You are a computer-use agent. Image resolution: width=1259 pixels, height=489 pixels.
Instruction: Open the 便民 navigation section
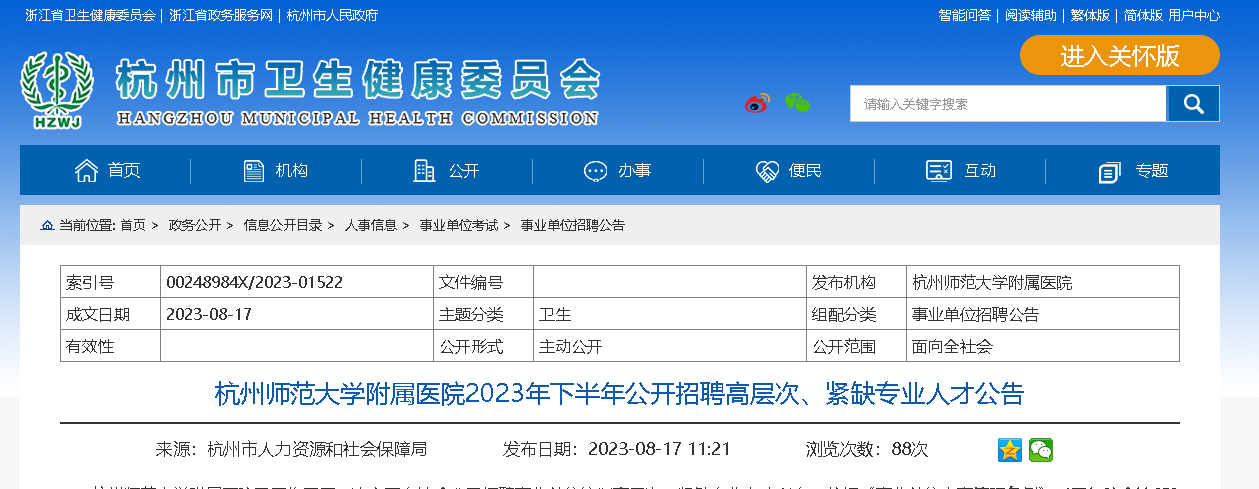click(x=789, y=171)
